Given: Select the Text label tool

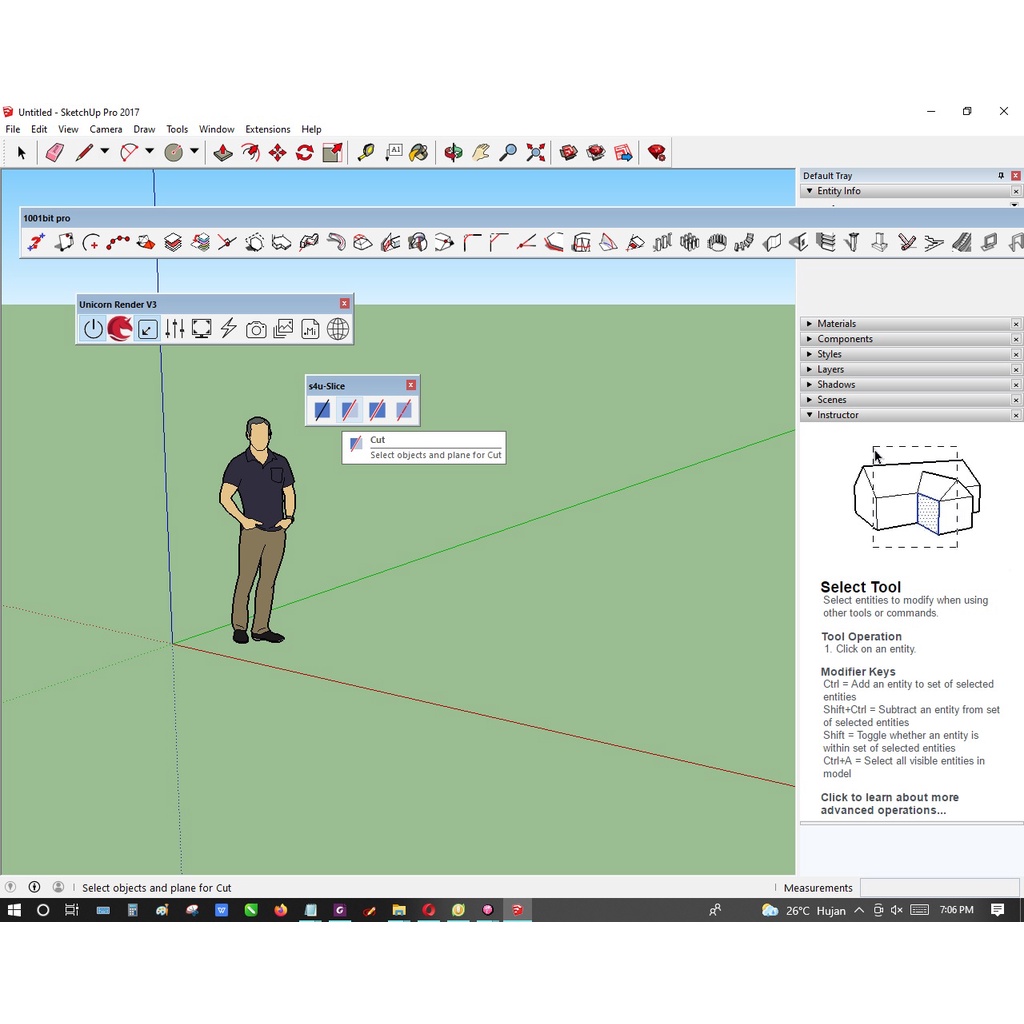Looking at the screenshot, I should (x=393, y=153).
